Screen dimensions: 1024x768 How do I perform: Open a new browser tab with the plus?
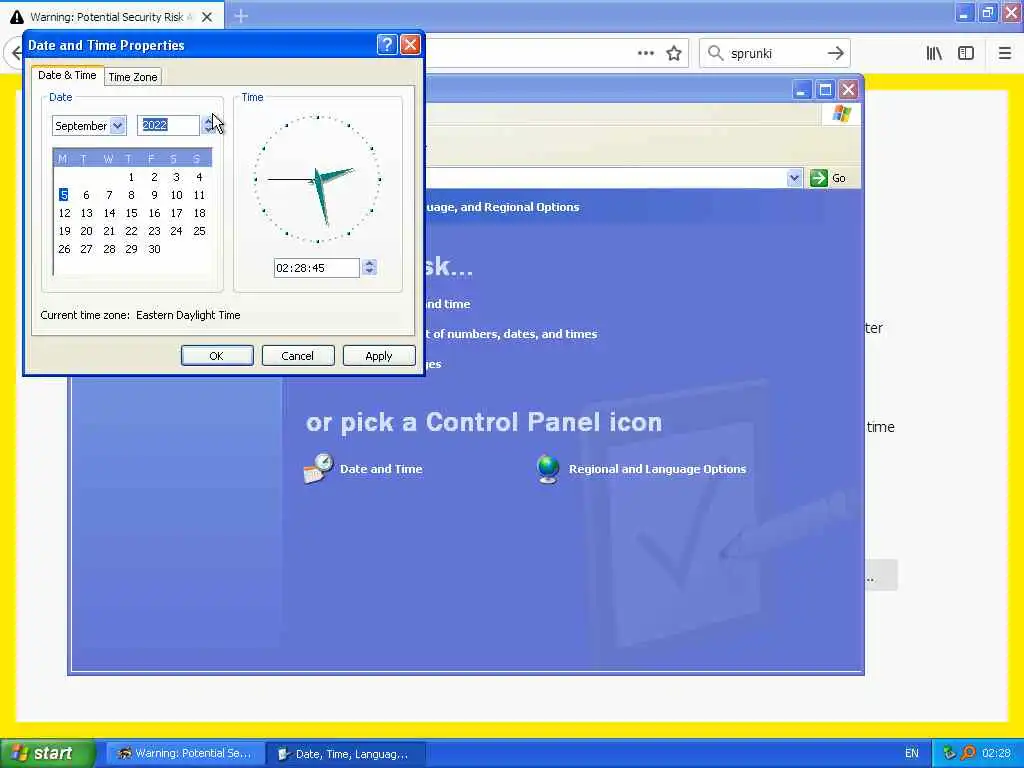click(x=241, y=16)
